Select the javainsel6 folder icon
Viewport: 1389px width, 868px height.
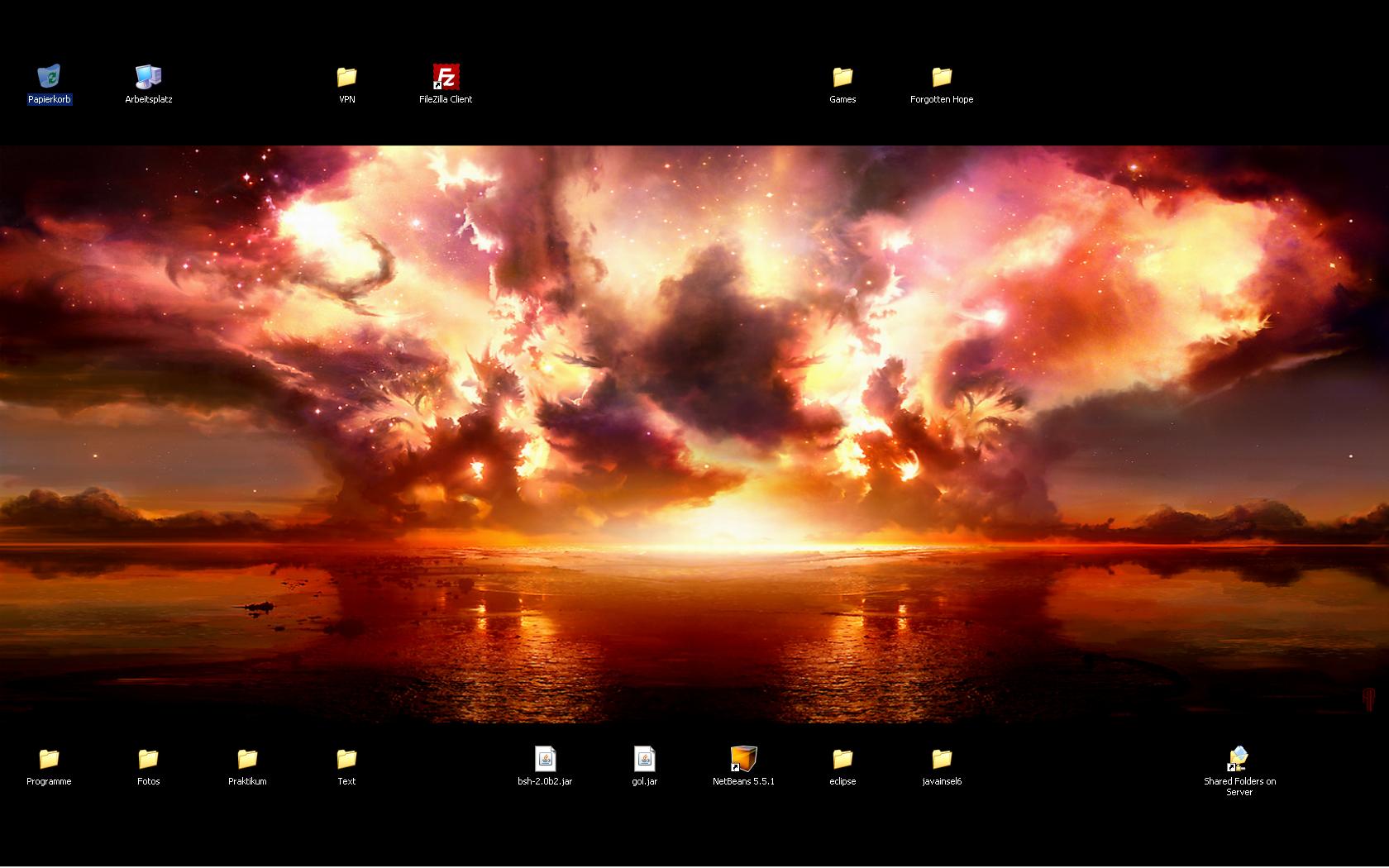pyautogui.click(x=942, y=759)
